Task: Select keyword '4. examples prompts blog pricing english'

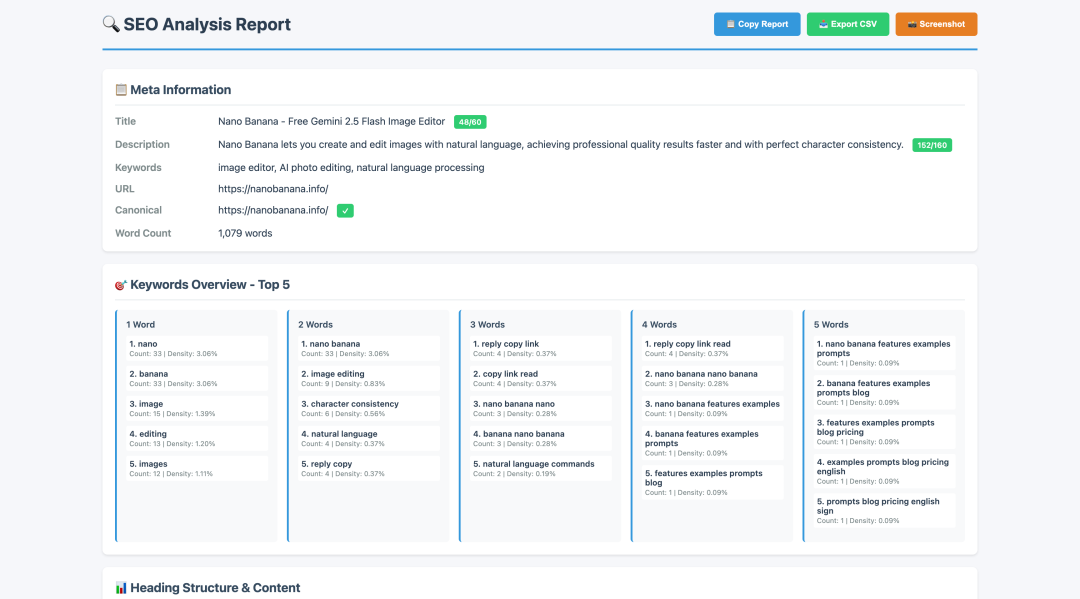Action: click(884, 471)
